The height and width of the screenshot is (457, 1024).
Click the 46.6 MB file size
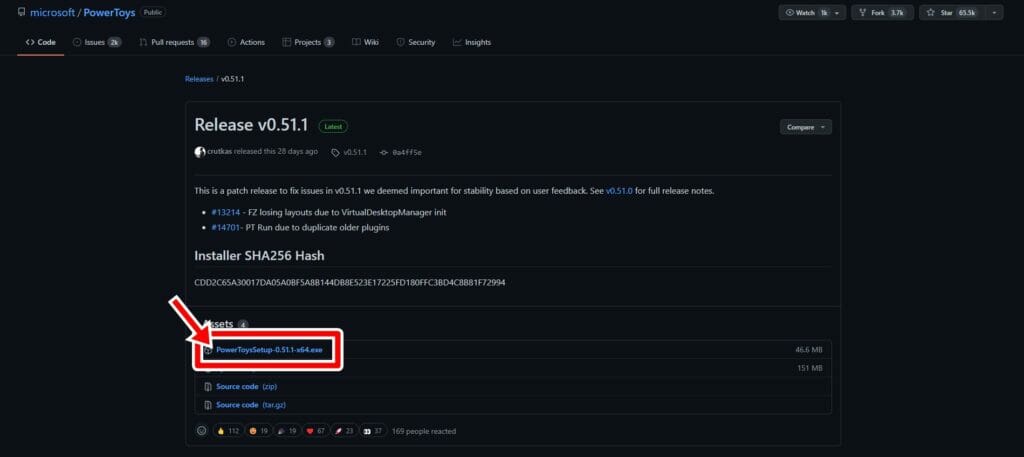click(x=808, y=350)
